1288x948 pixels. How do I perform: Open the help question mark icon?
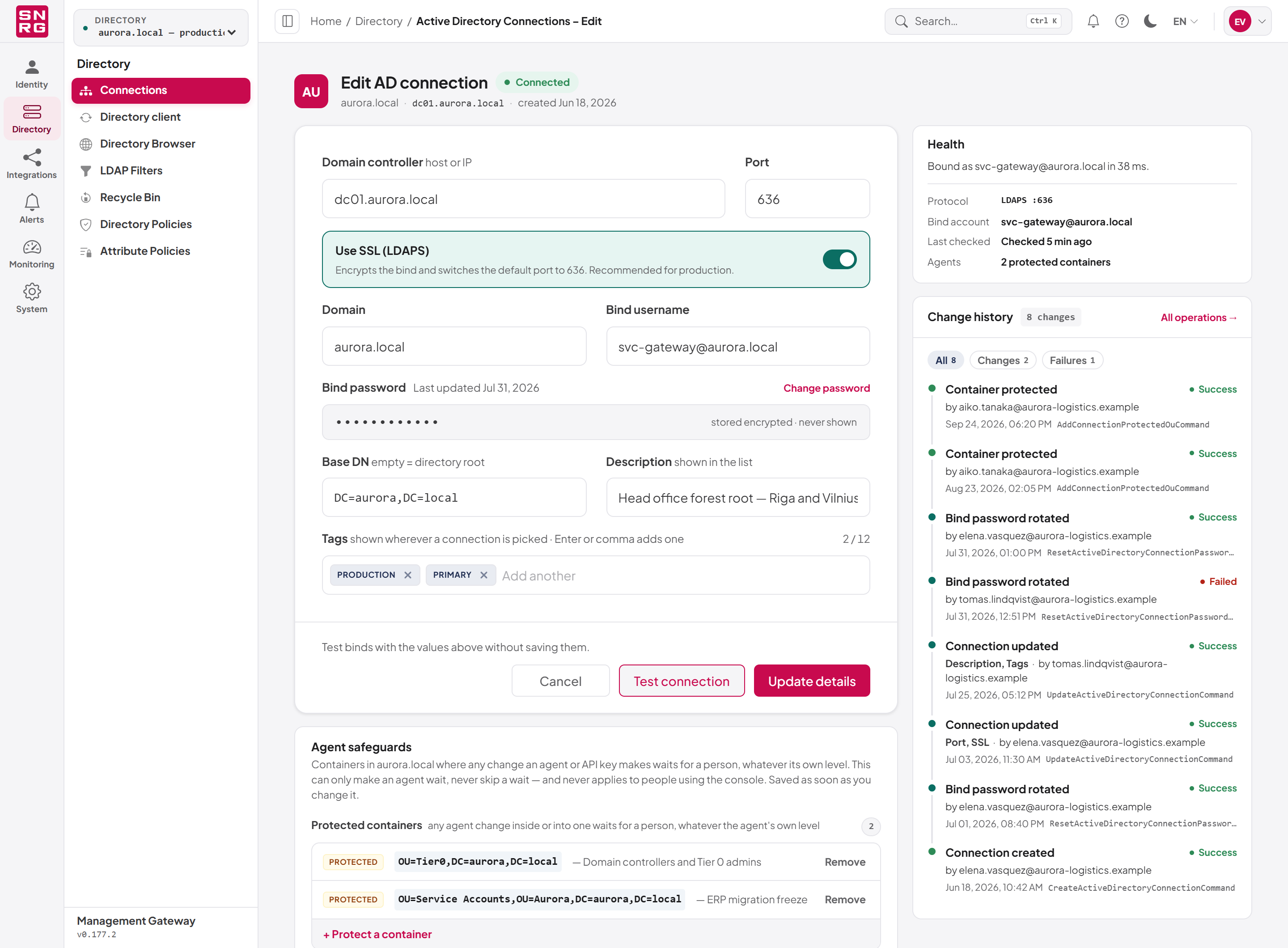tap(1122, 21)
